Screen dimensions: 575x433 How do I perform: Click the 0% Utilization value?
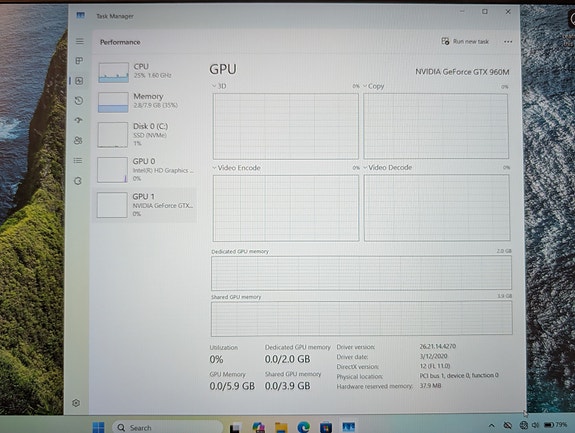tap(216, 359)
